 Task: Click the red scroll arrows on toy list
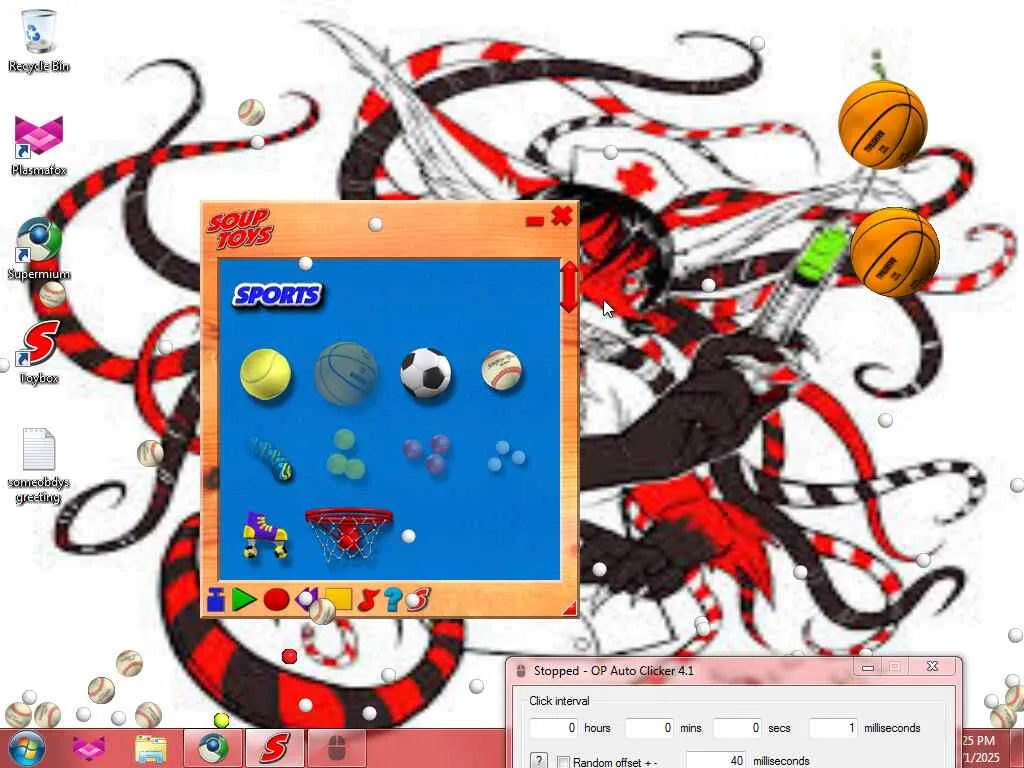pos(569,287)
